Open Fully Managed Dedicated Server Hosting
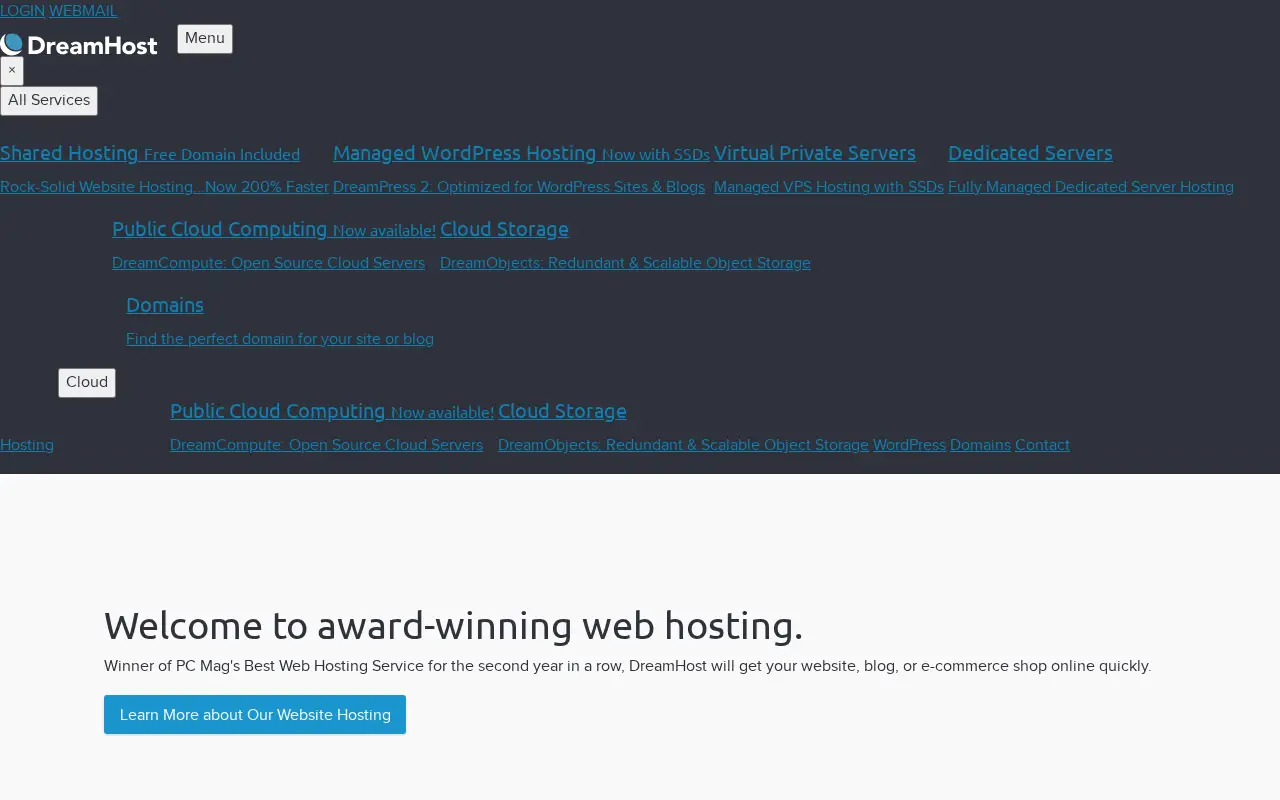1280x800 pixels. (x=1091, y=187)
